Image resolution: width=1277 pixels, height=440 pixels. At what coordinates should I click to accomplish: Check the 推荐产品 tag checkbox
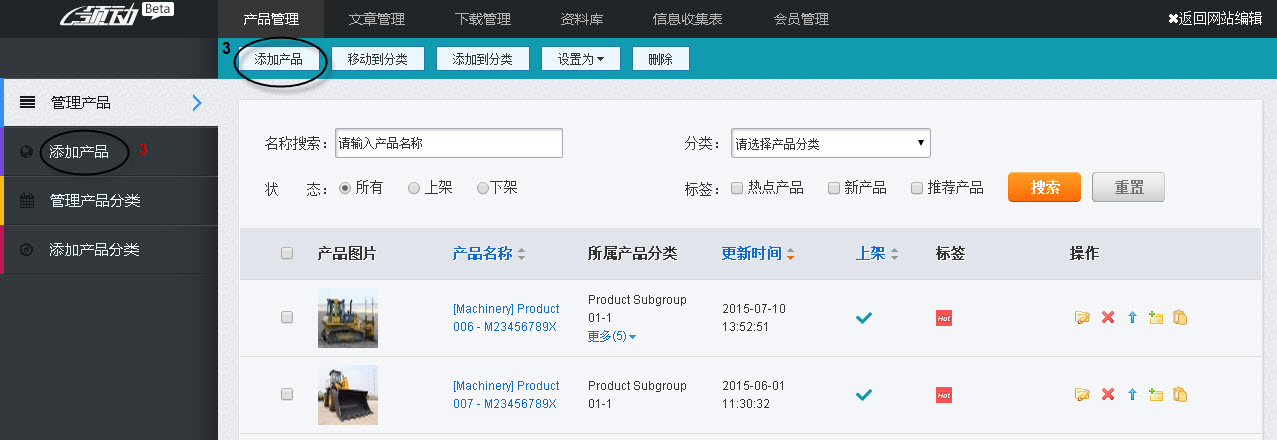tap(917, 187)
